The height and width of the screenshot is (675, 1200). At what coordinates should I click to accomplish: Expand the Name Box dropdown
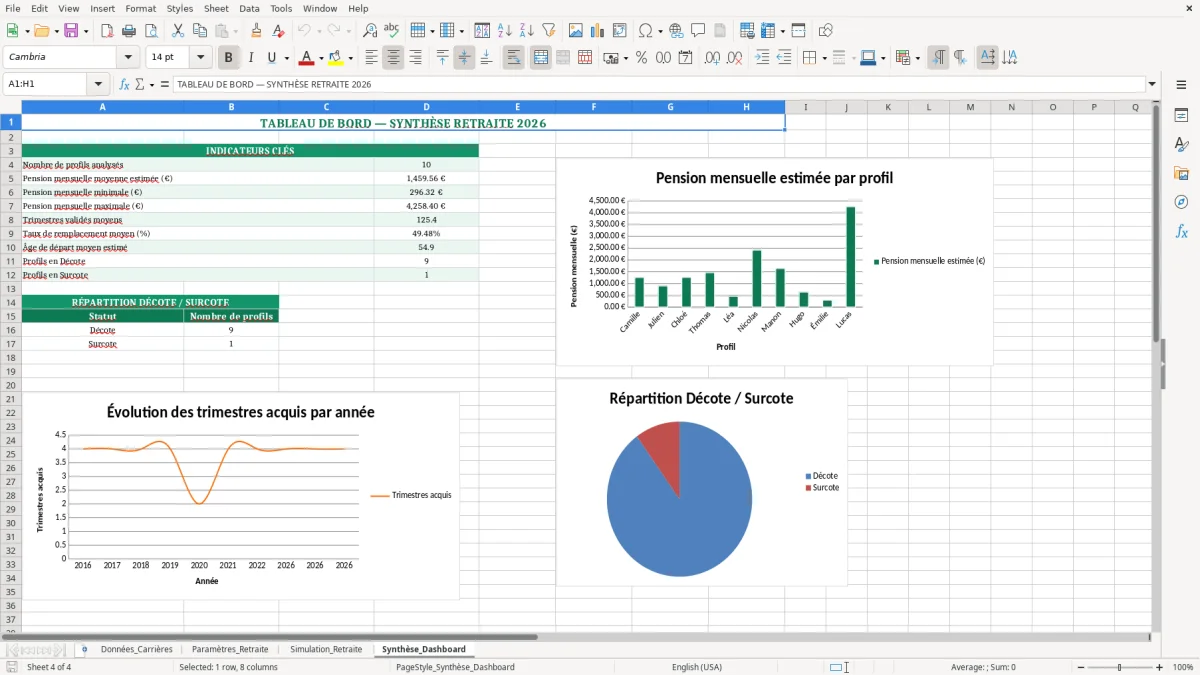(x=98, y=84)
